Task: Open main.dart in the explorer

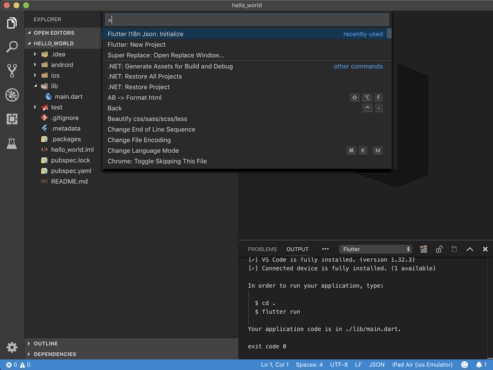Action: click(x=68, y=97)
